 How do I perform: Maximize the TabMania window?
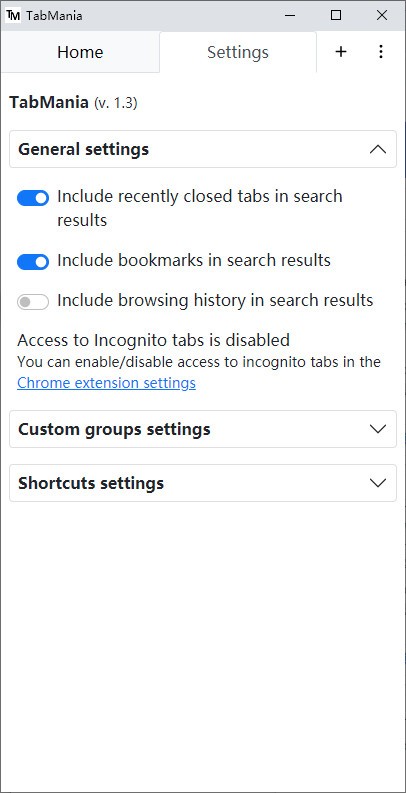tap(336, 16)
